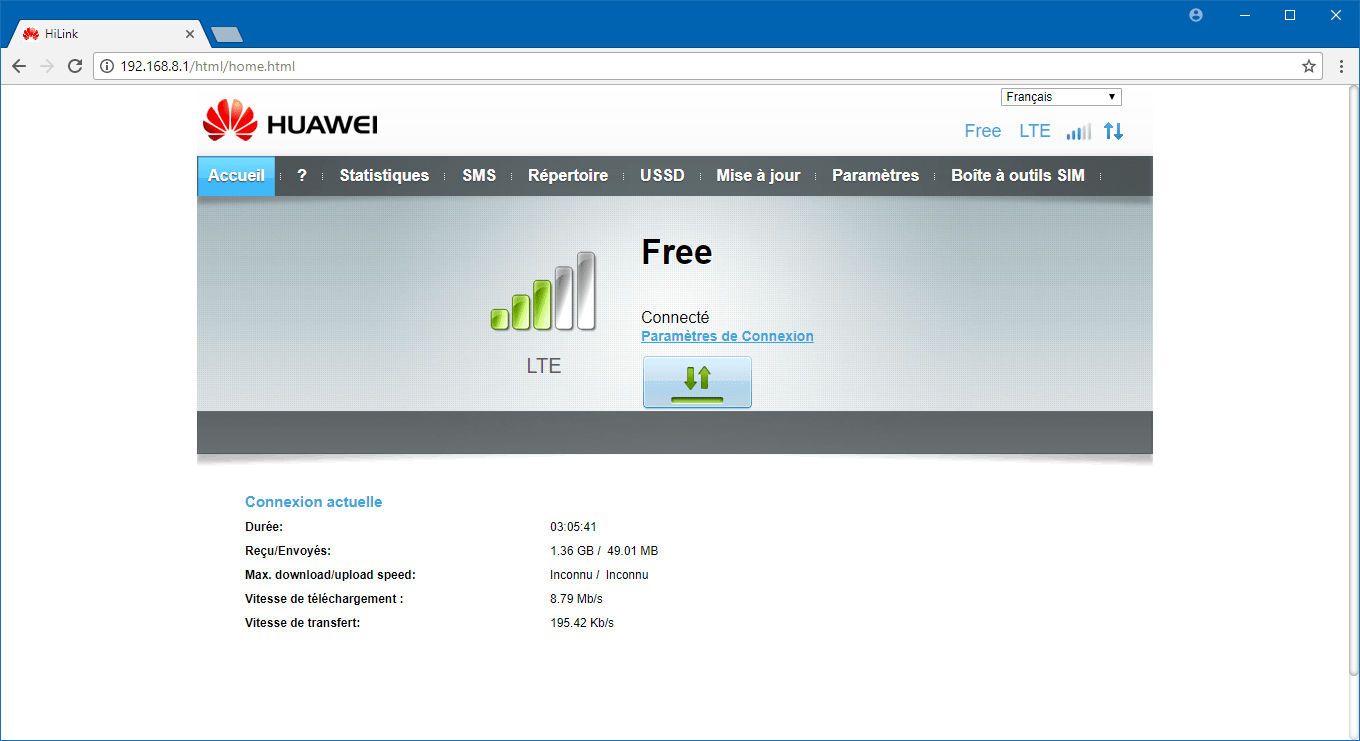Click the LTE network label in the header
Screen dimensions: 1360x741
click(x=1035, y=131)
